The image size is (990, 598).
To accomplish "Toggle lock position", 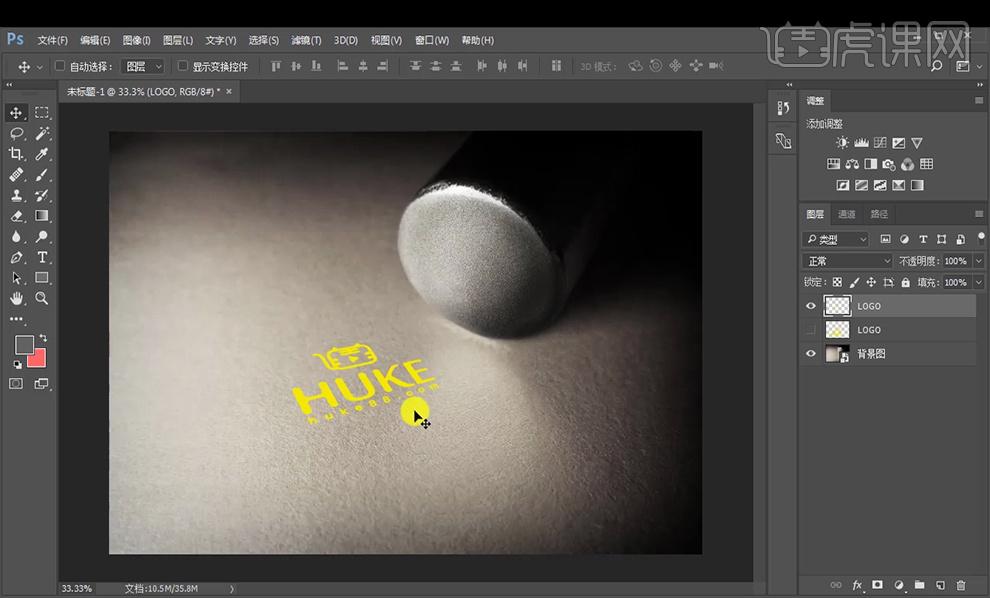I will pos(871,282).
